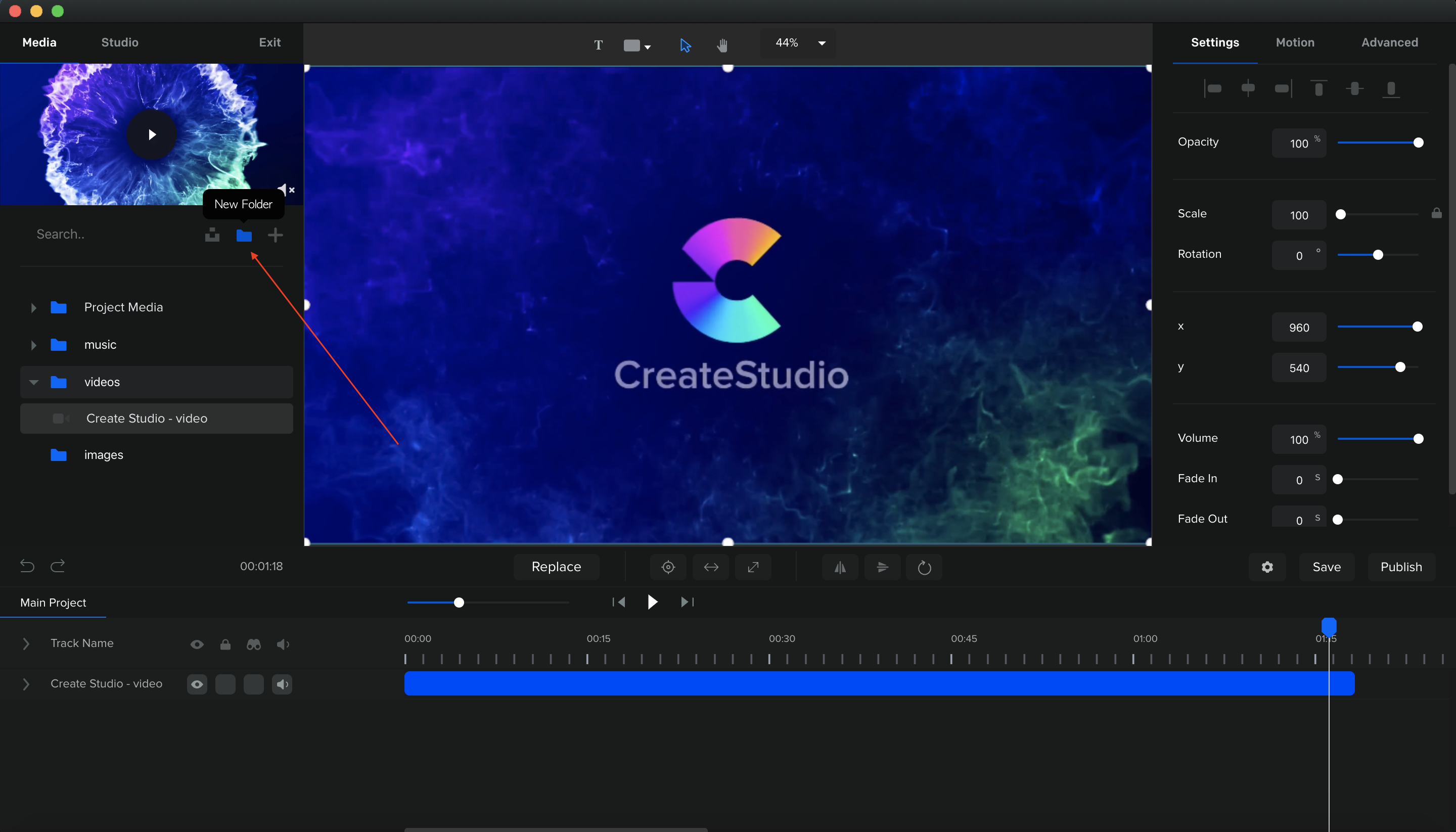
Task: Open the Advanced tab
Action: tap(1389, 42)
